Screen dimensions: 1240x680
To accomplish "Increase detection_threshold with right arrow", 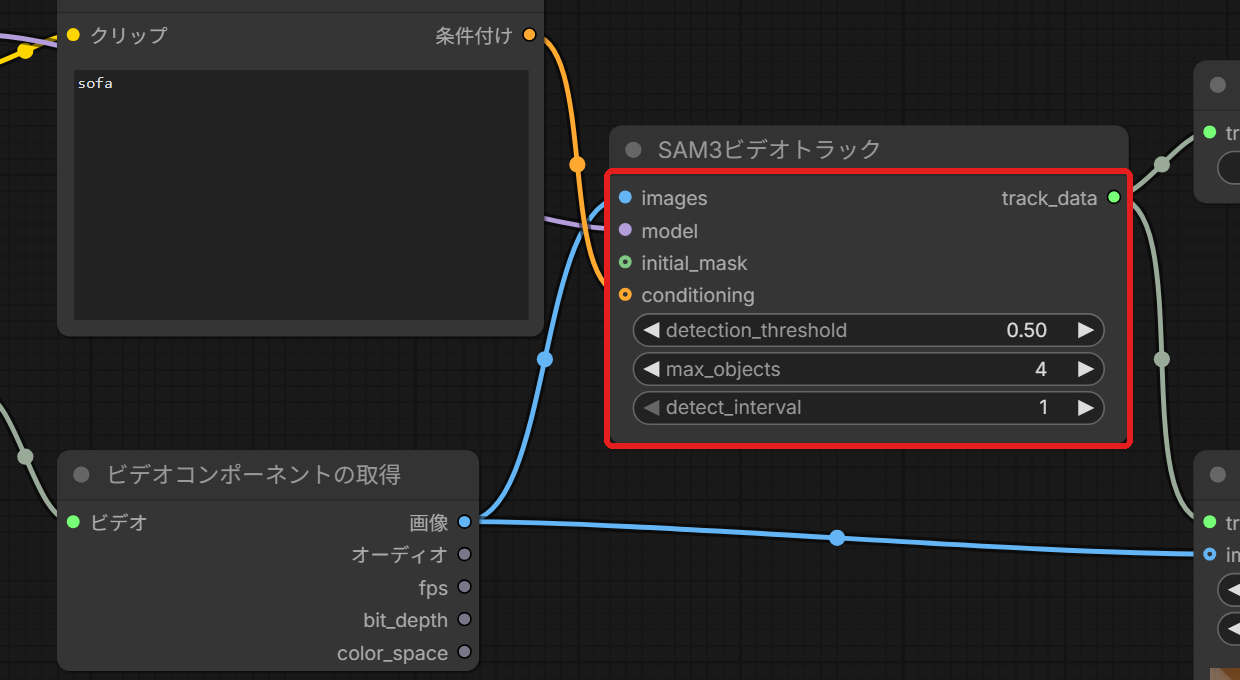I will tap(1085, 330).
